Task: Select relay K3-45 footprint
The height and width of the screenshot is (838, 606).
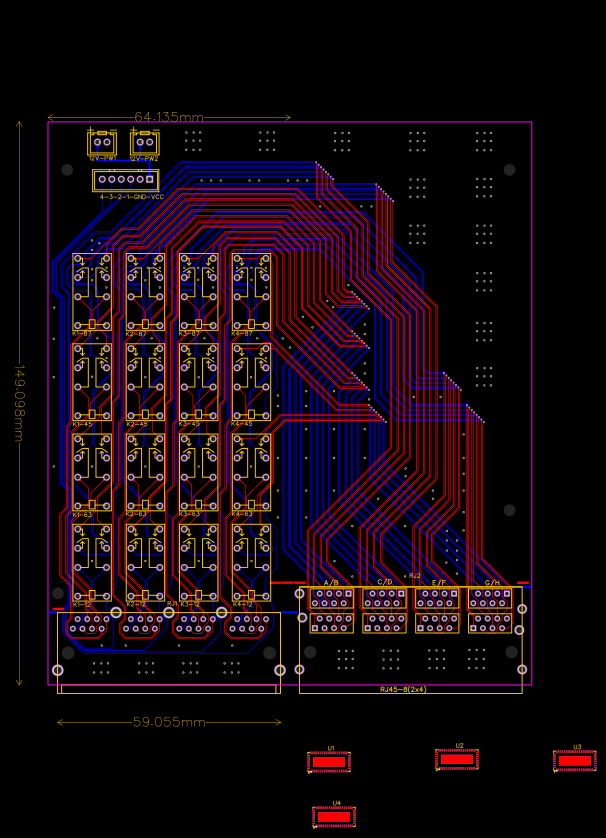Action: point(198,382)
